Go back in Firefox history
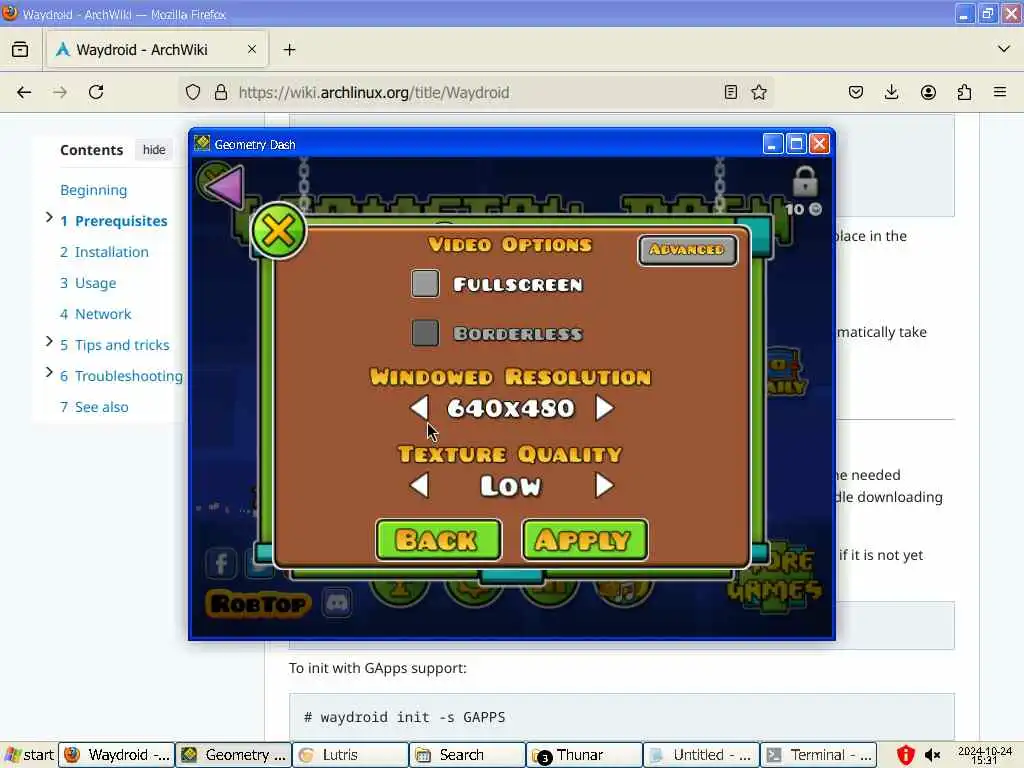This screenshot has width=1024, height=768. (24, 92)
